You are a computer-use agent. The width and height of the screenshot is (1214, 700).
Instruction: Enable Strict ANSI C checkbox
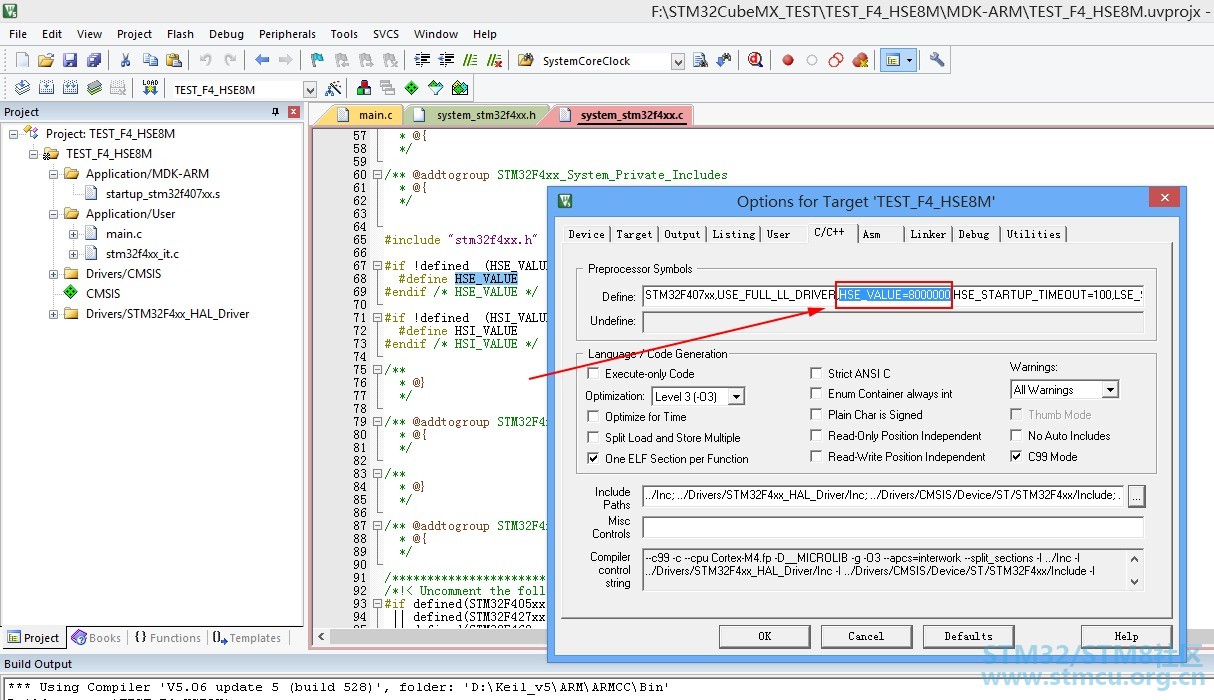pyautogui.click(x=818, y=374)
